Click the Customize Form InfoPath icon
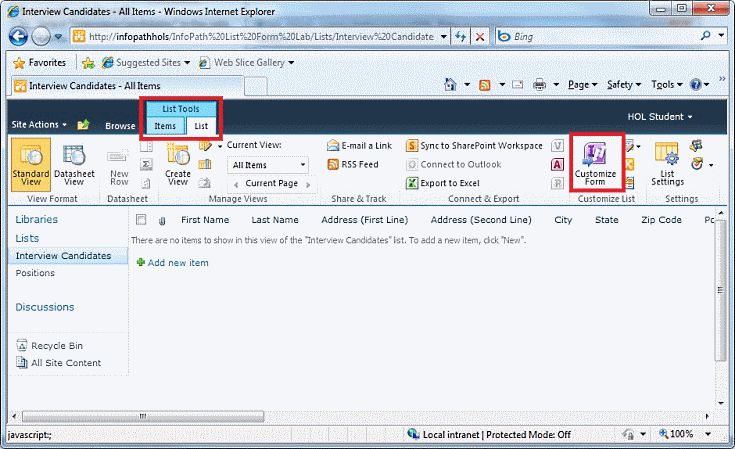Screen dimensions: 735x449 point(595,154)
